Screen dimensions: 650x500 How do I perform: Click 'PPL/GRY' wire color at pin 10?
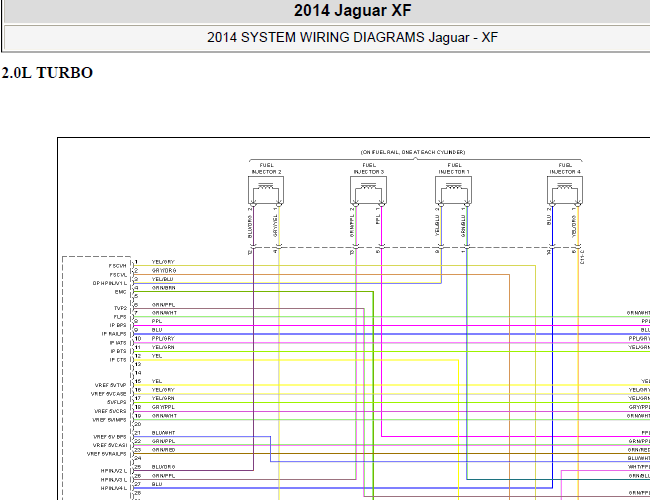(x=163, y=339)
